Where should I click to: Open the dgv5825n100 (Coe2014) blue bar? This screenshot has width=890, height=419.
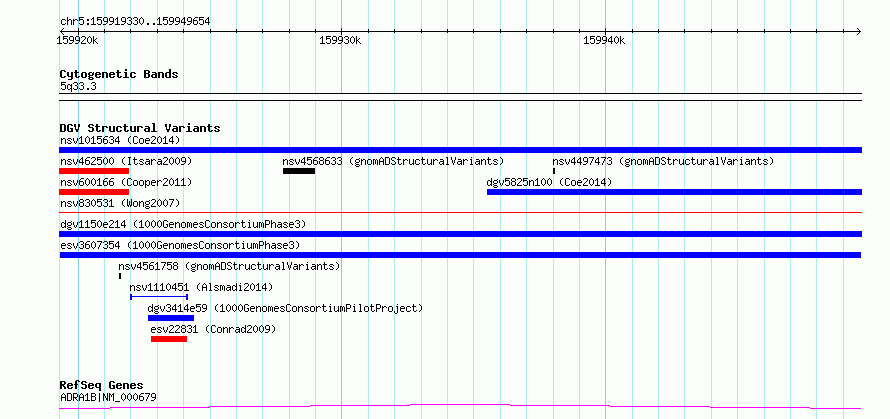(674, 192)
